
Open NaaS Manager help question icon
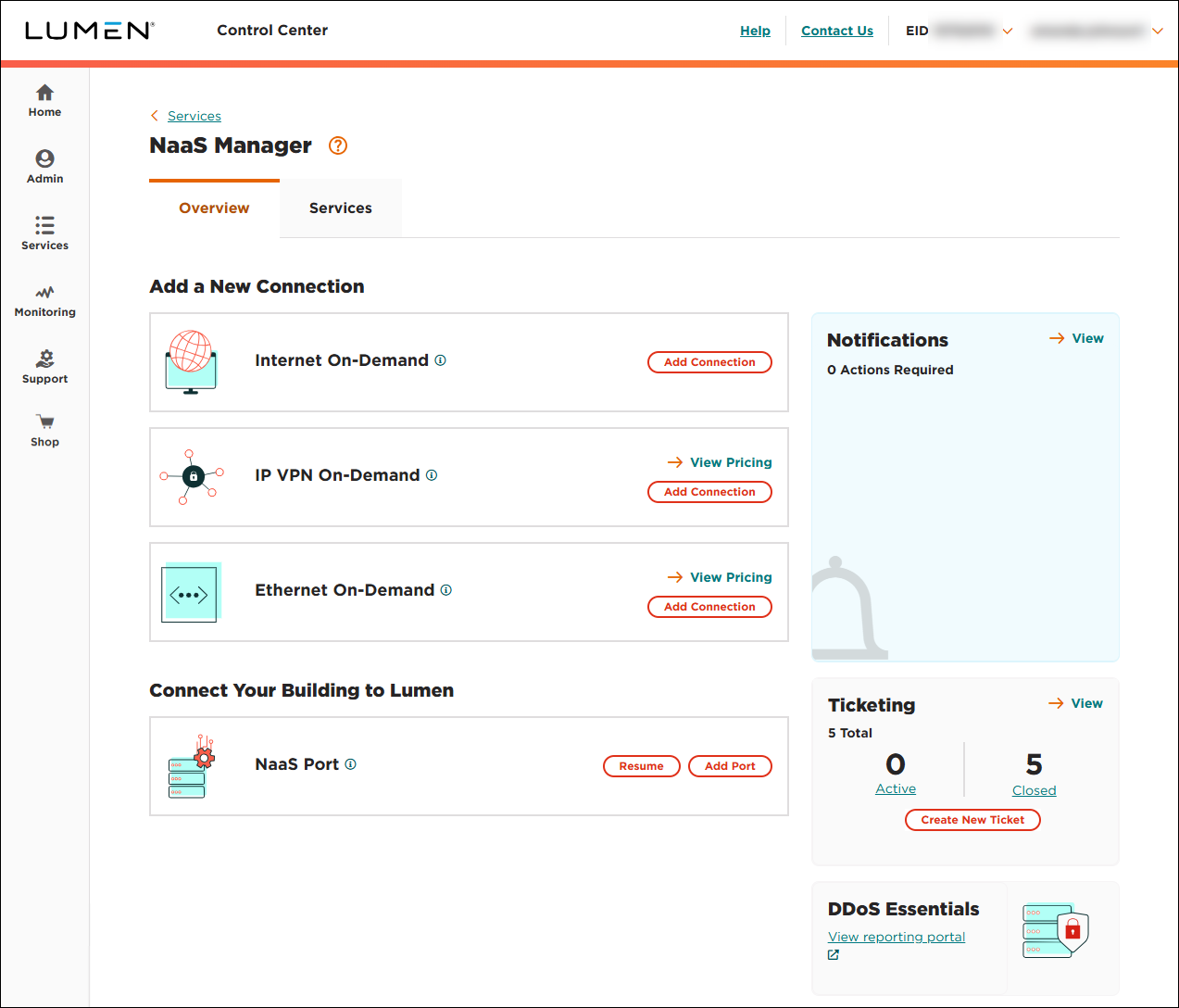[x=338, y=145]
